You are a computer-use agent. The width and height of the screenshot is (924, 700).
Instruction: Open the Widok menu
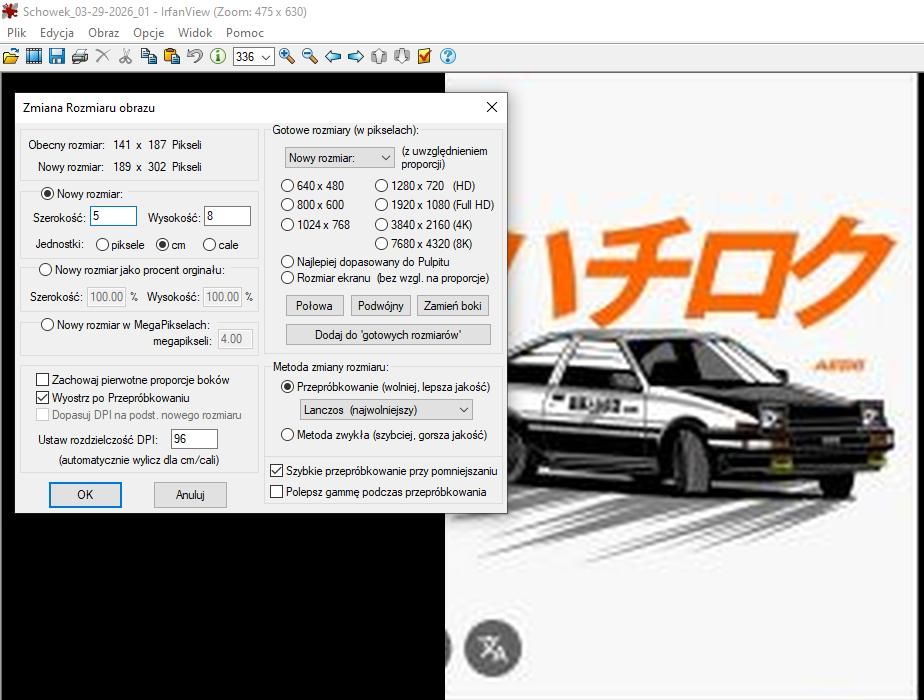tap(195, 33)
